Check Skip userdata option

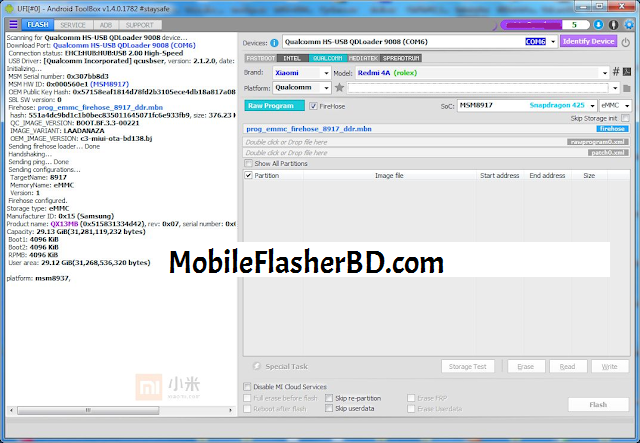[x=329, y=408]
